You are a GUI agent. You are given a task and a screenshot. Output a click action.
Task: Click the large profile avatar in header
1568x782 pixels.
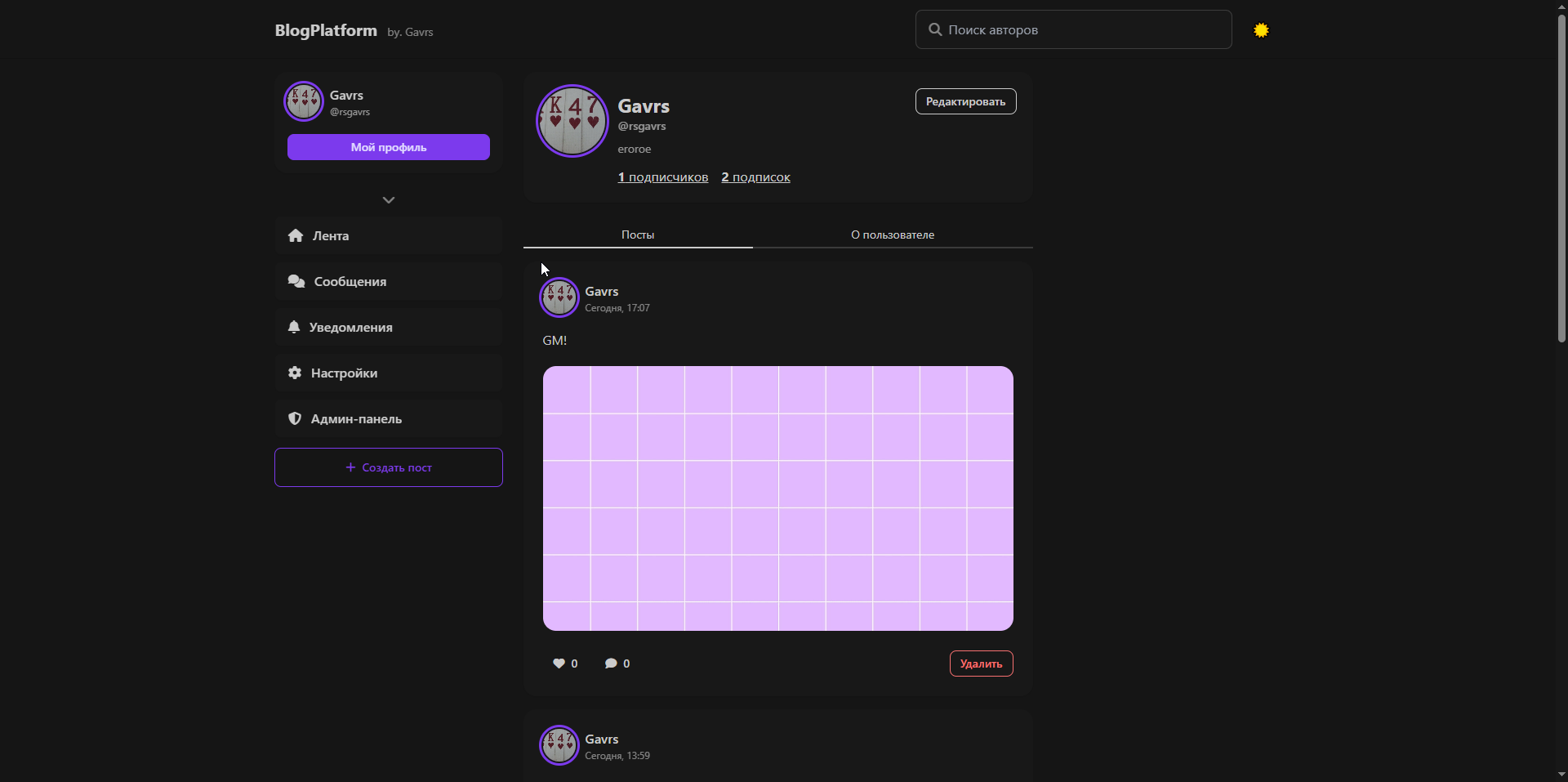click(572, 121)
